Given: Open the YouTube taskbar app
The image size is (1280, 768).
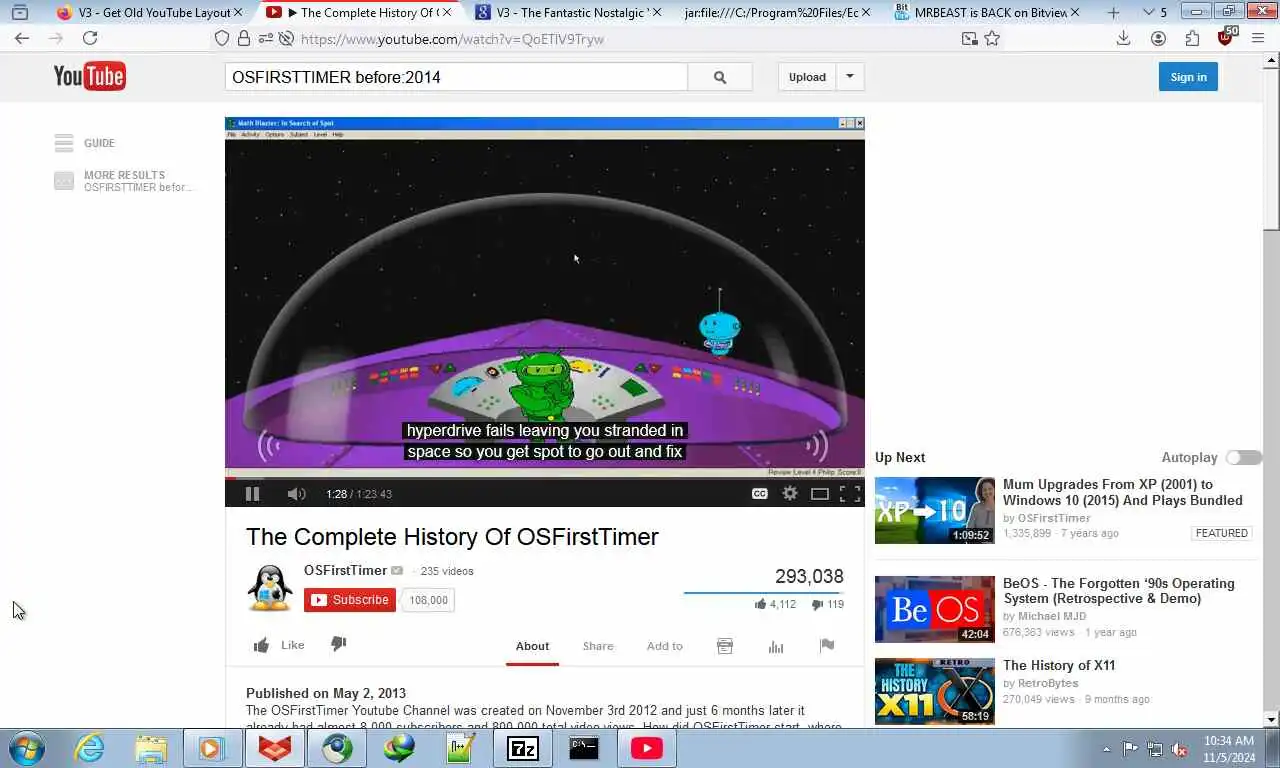Looking at the screenshot, I should click(x=647, y=748).
